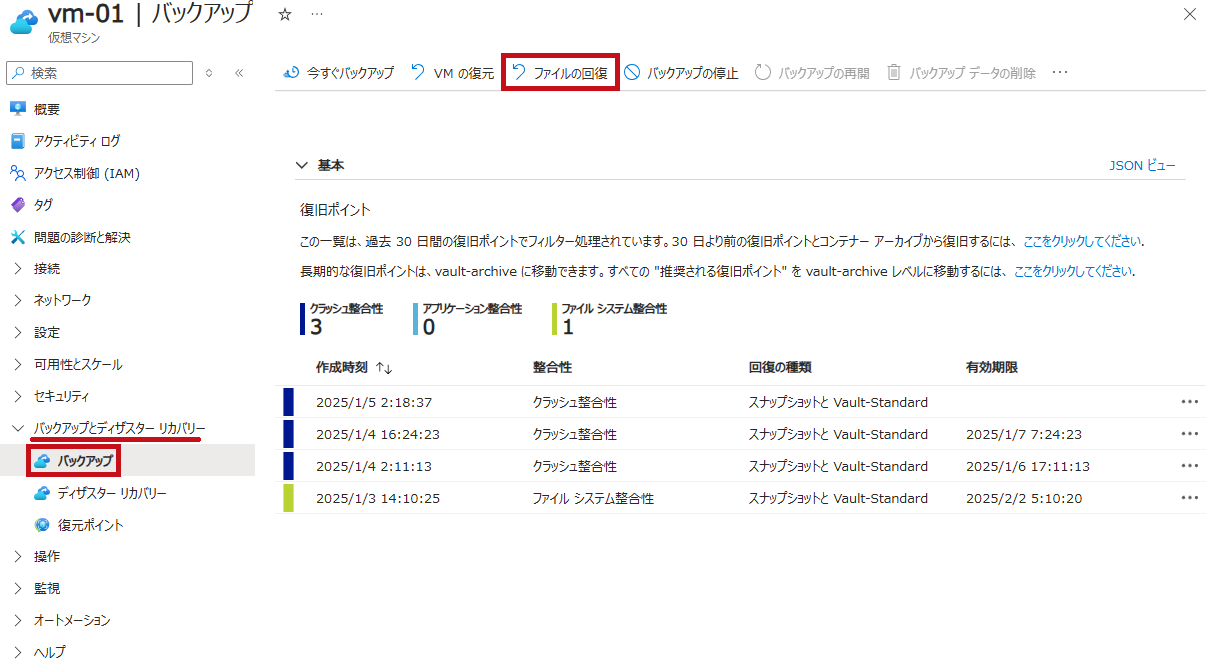Click 有効期限 column header

coord(991,368)
